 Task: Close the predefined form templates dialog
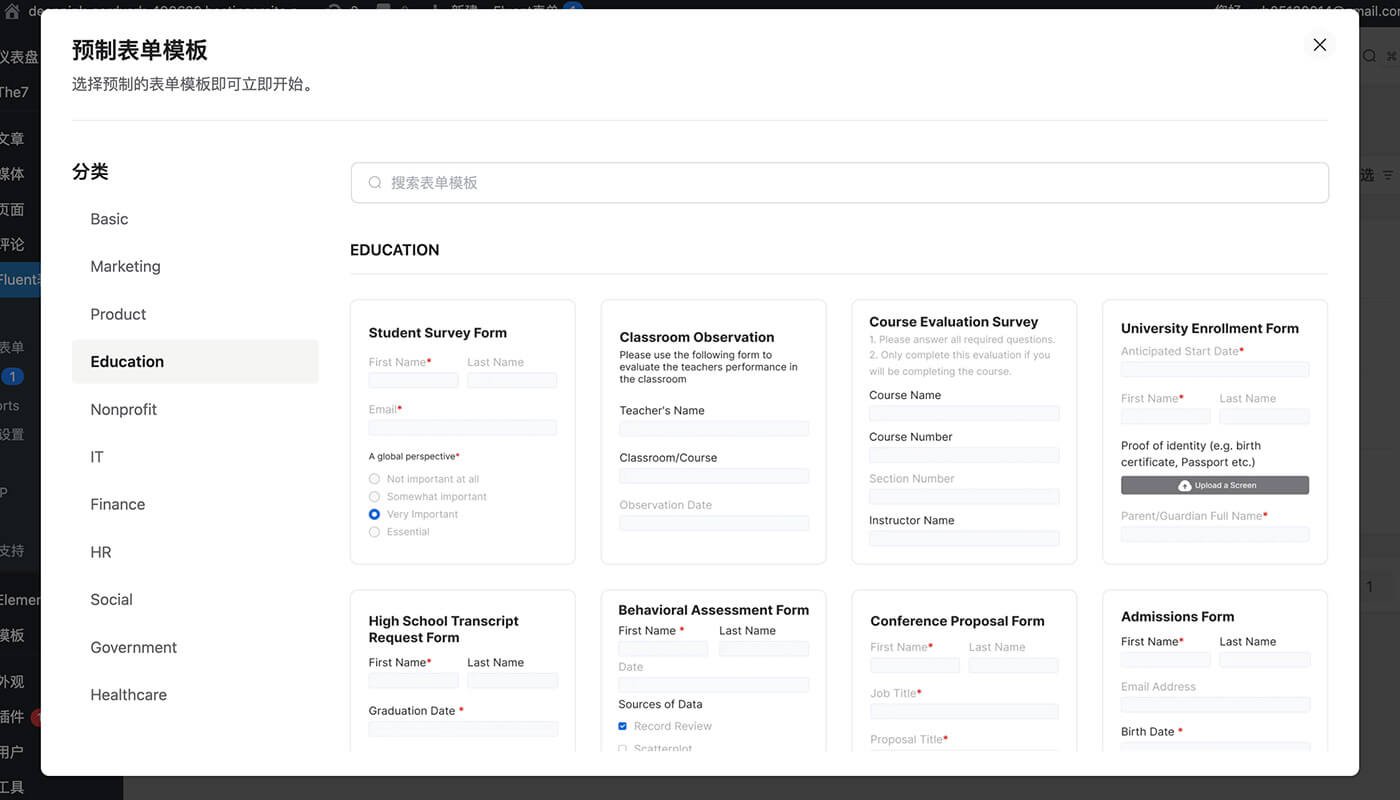coord(1319,45)
